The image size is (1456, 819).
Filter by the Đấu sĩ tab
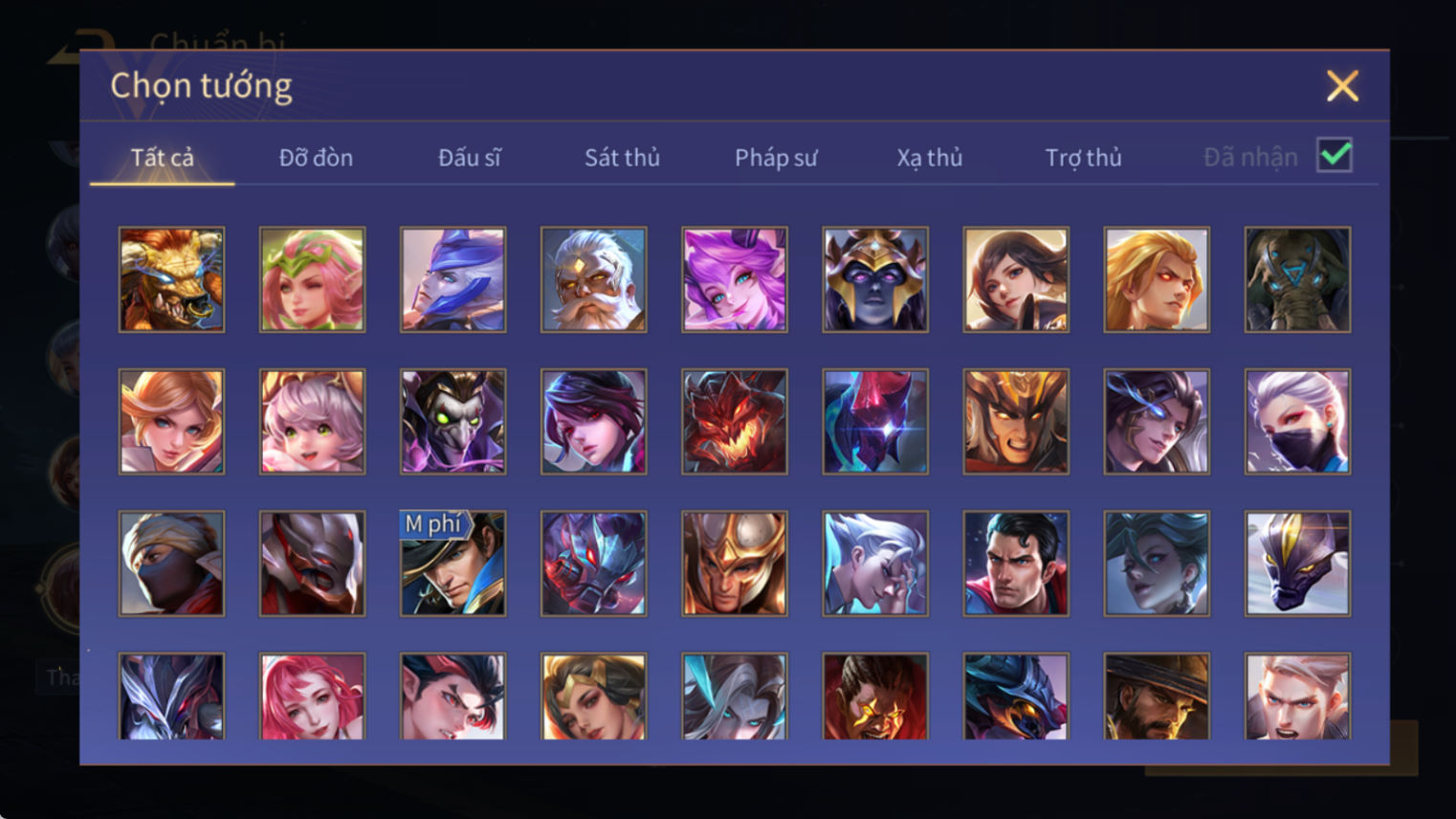pyautogui.click(x=469, y=158)
